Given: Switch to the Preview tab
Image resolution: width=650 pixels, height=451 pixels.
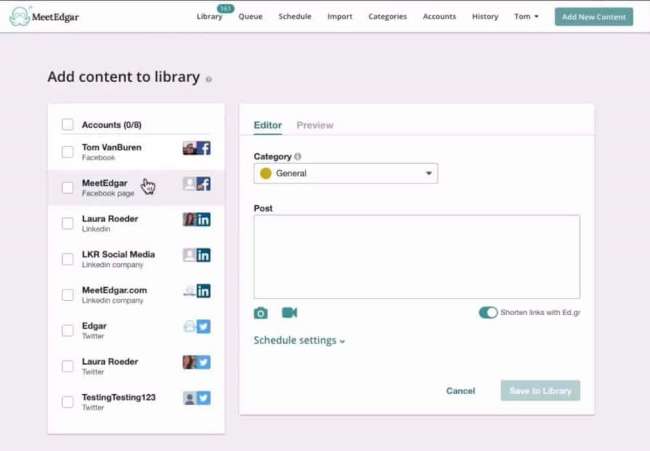Looking at the screenshot, I should click(315, 125).
